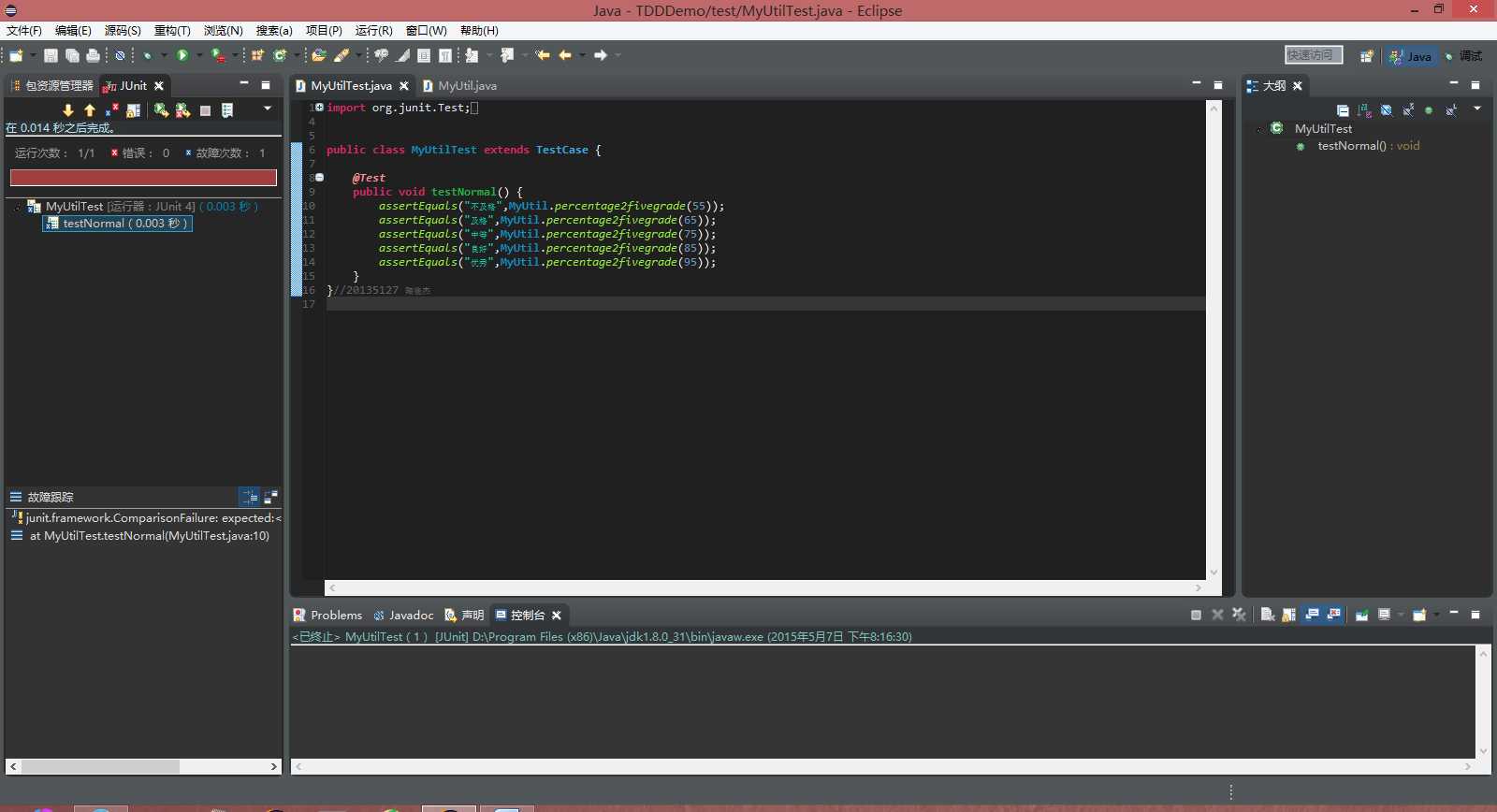The height and width of the screenshot is (812, 1497).
Task: Switch to 包资源管理器 tab
Action: pos(51,85)
